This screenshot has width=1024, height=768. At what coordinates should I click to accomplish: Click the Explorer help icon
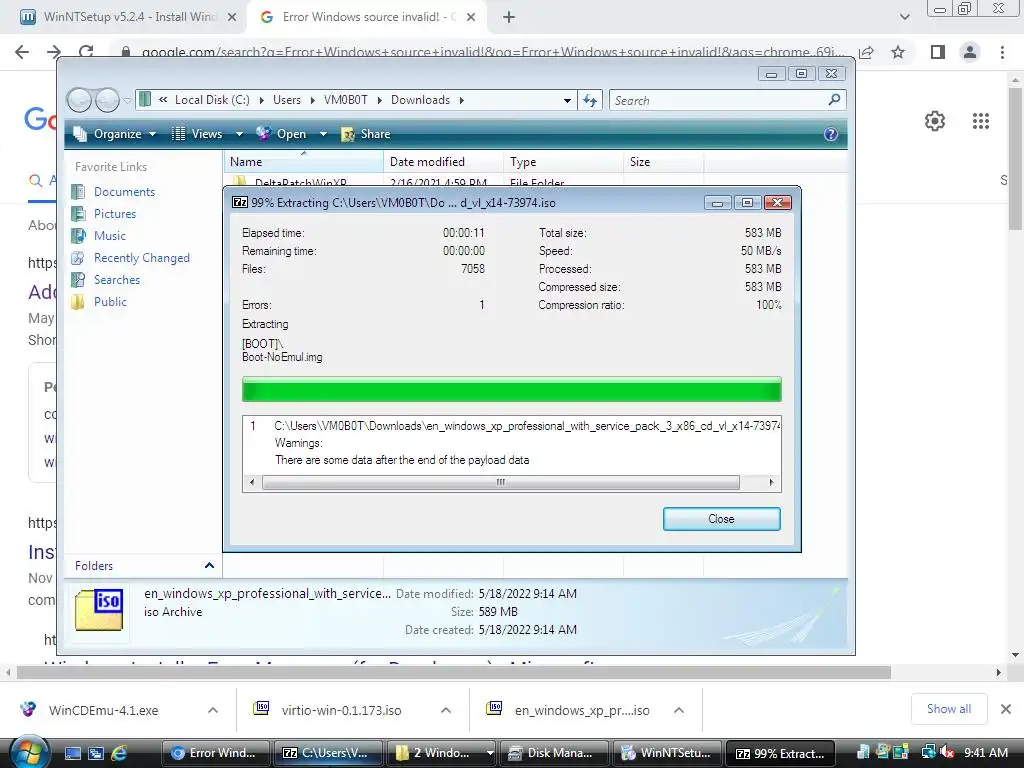(831, 134)
